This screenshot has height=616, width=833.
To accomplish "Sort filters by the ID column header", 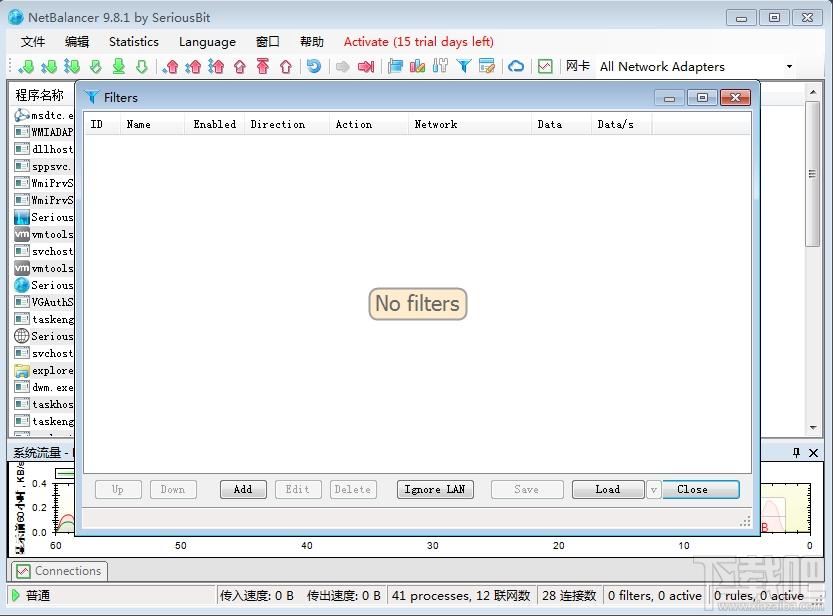I will 102,124.
